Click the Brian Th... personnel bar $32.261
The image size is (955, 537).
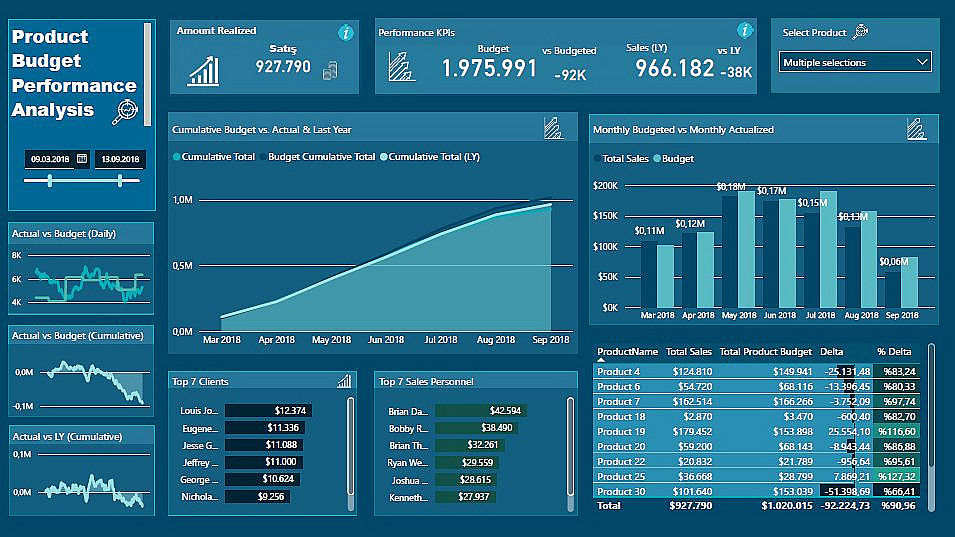pyautogui.click(x=470, y=445)
